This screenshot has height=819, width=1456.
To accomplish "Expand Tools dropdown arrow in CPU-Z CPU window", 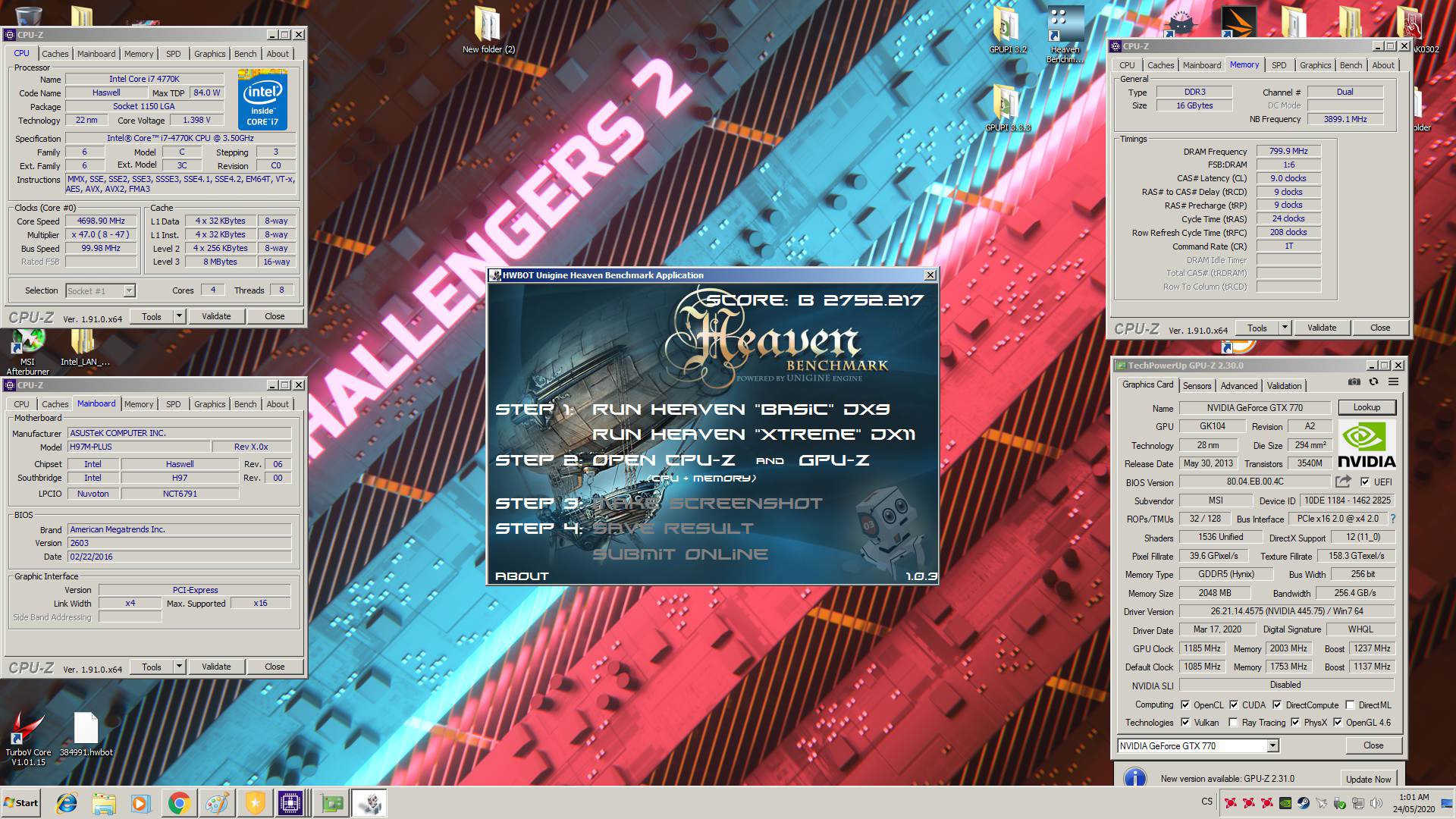I will tap(179, 316).
